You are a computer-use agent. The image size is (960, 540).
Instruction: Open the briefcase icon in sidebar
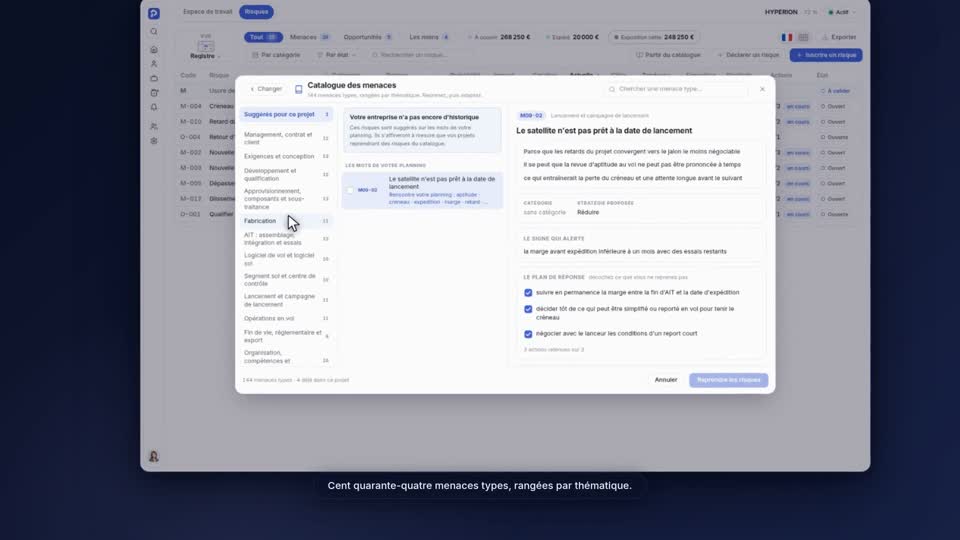click(x=154, y=78)
